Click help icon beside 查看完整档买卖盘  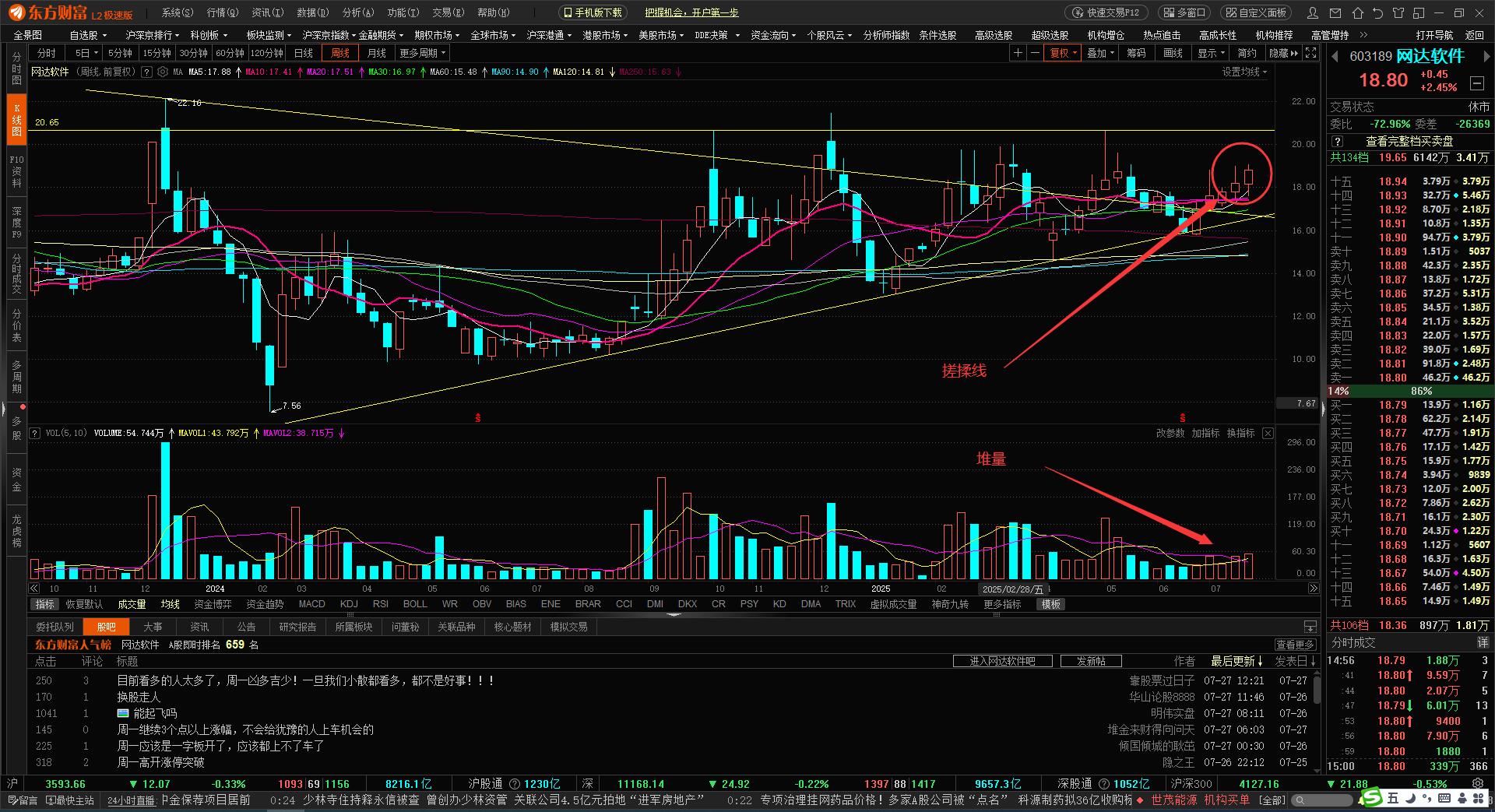tap(1338, 141)
